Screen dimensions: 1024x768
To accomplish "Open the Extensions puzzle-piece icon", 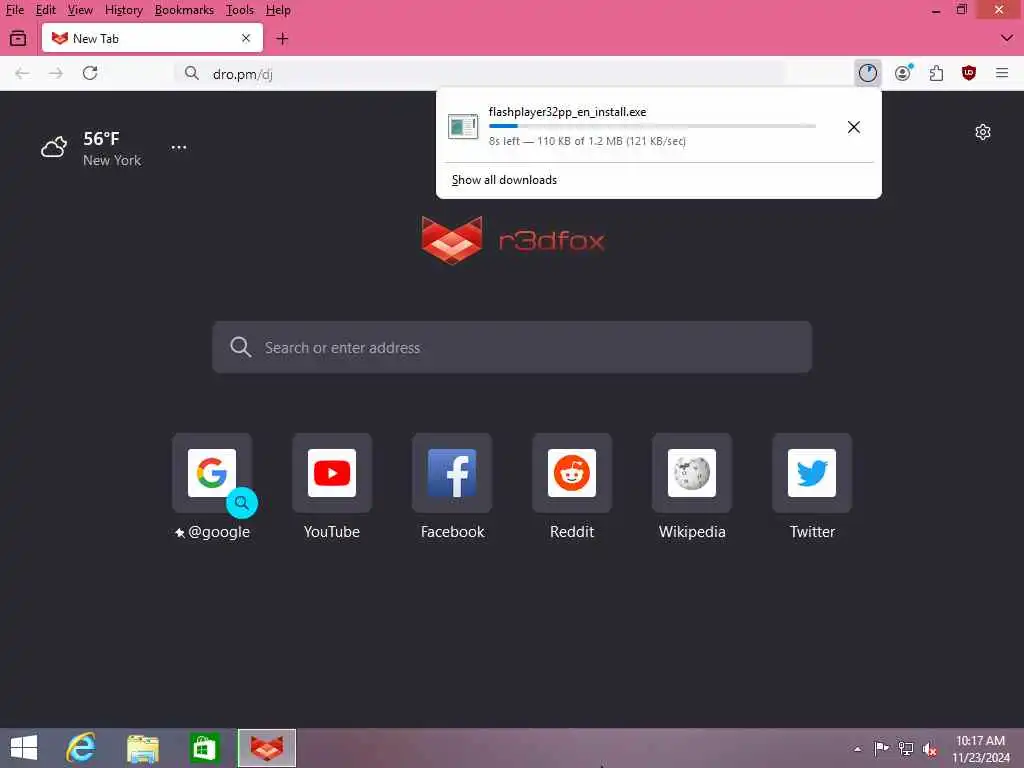I will click(936, 73).
